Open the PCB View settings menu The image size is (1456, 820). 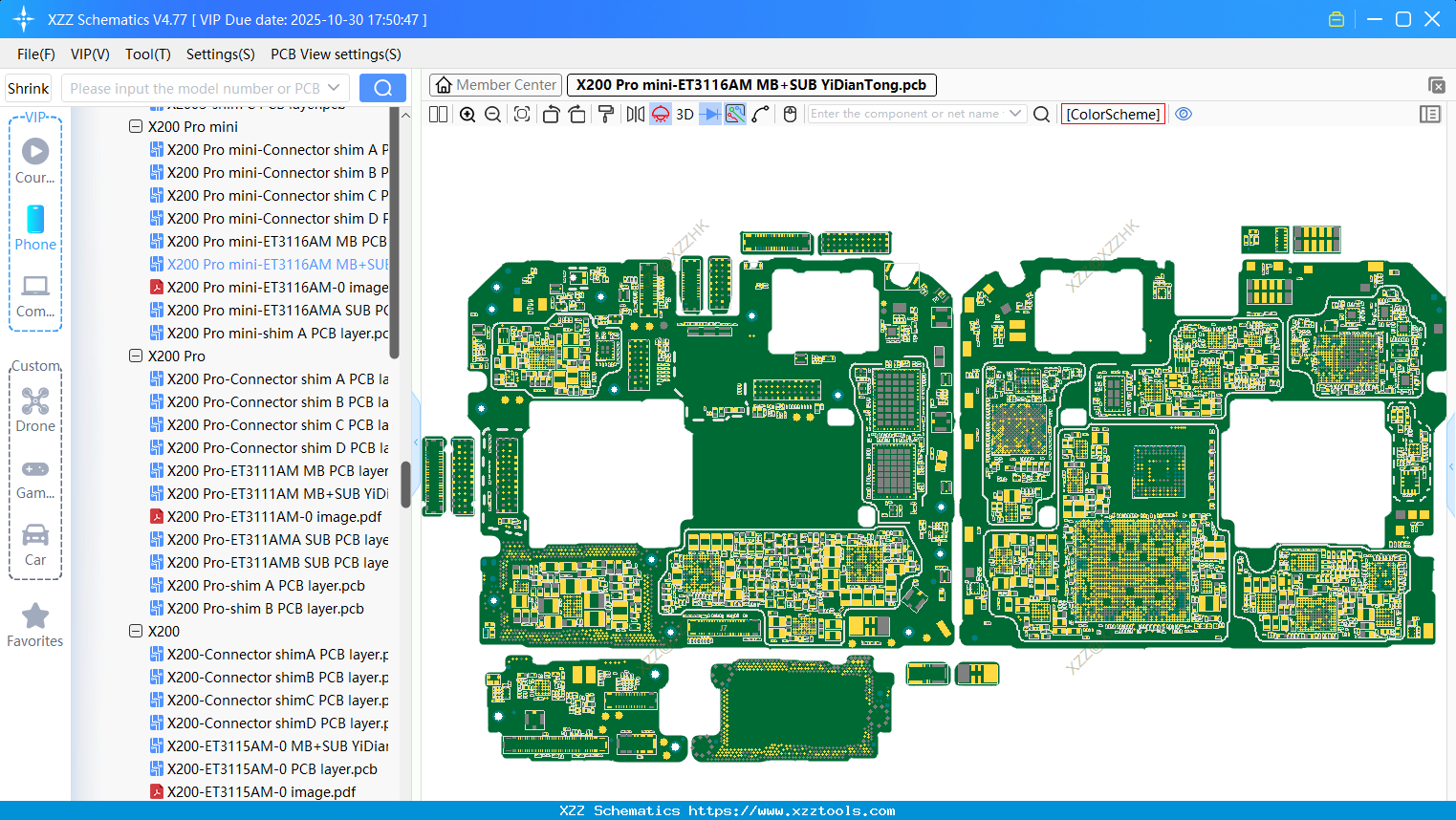click(336, 54)
